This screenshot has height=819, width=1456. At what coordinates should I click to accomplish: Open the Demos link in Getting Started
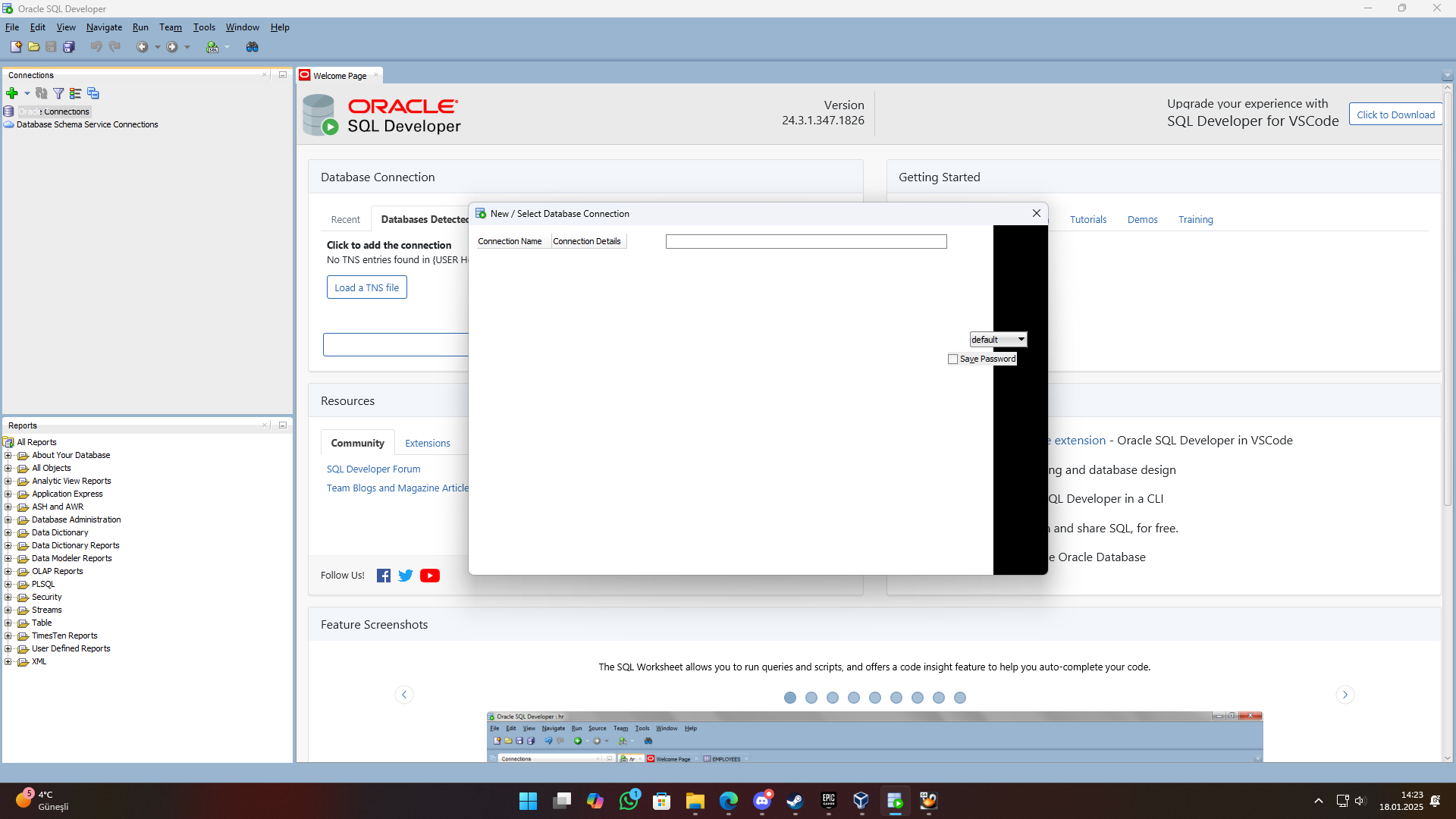1142,220
